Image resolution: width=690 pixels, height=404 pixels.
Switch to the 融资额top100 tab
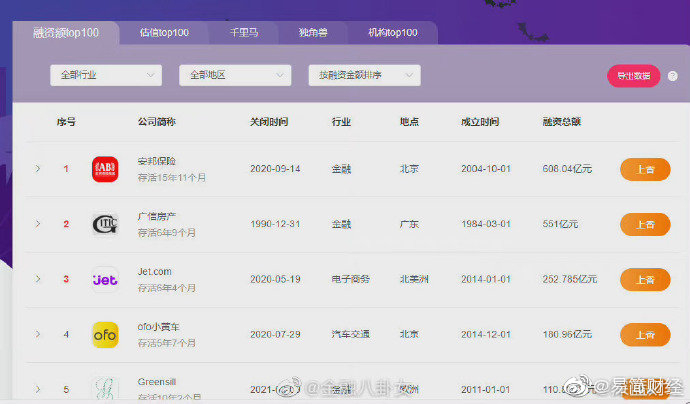pyautogui.click(x=66, y=33)
